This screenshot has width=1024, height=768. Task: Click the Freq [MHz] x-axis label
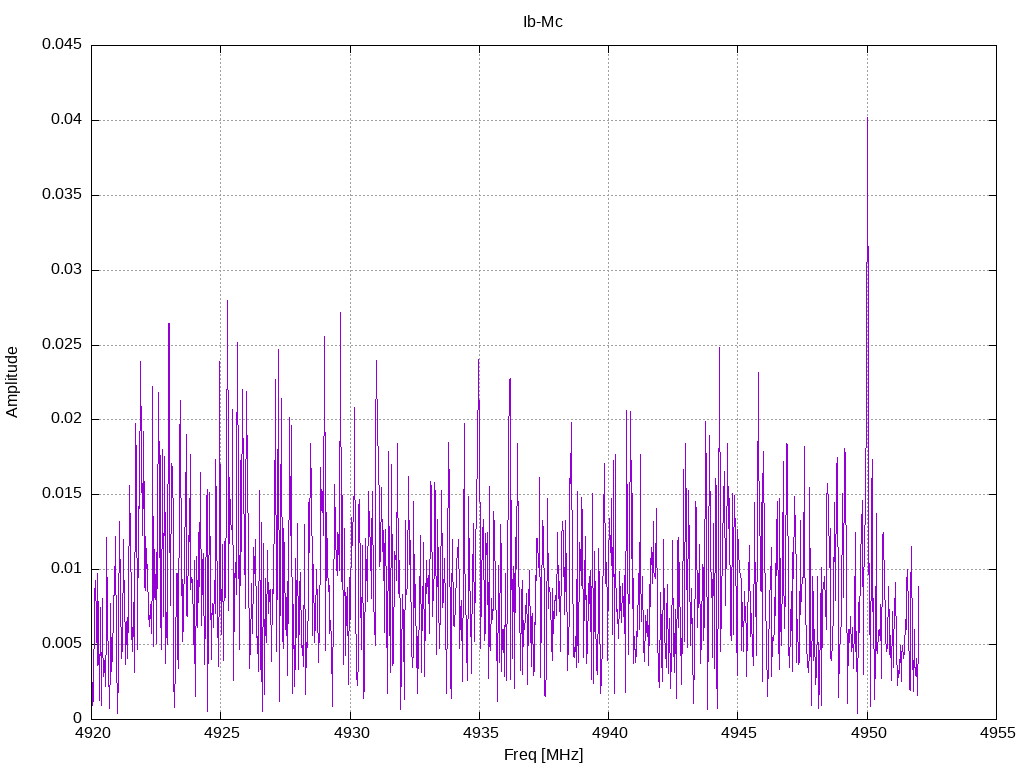pos(543,755)
